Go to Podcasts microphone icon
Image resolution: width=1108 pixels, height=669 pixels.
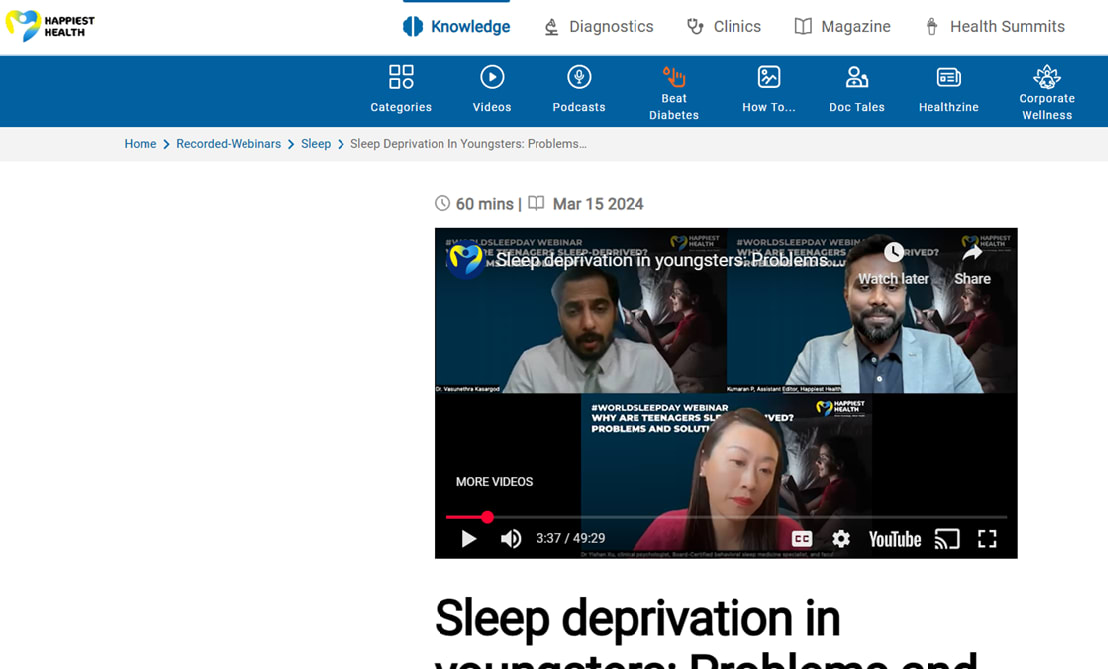[x=579, y=78]
